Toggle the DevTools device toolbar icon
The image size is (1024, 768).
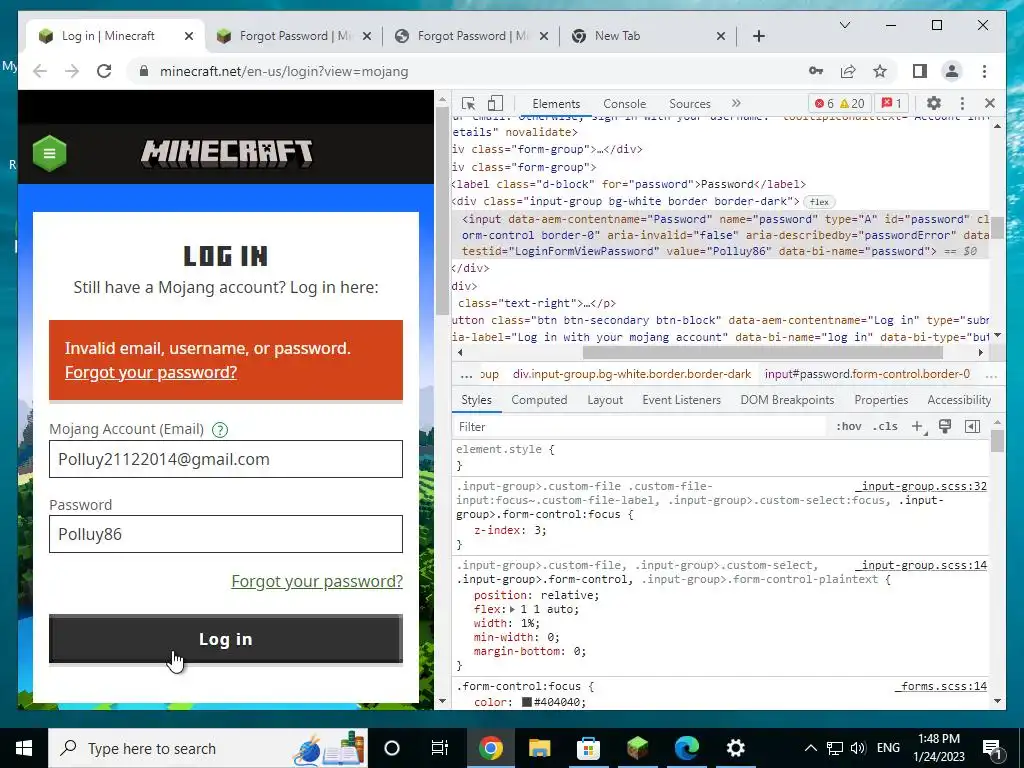point(496,103)
